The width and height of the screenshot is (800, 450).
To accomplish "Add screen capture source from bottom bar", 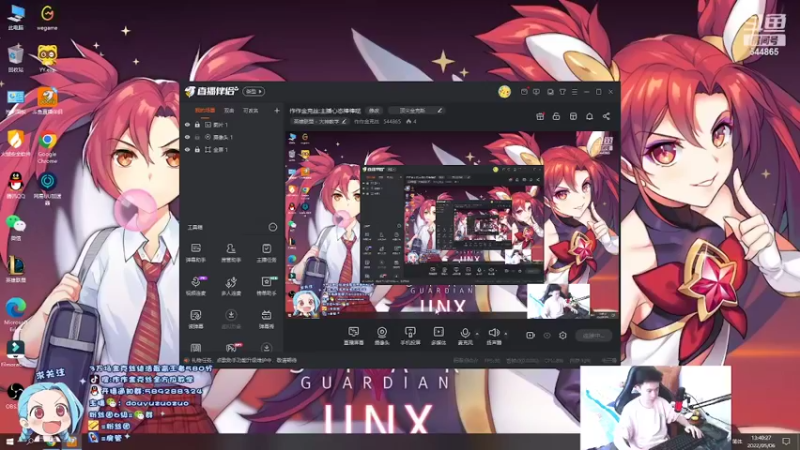I will [x=353, y=336].
